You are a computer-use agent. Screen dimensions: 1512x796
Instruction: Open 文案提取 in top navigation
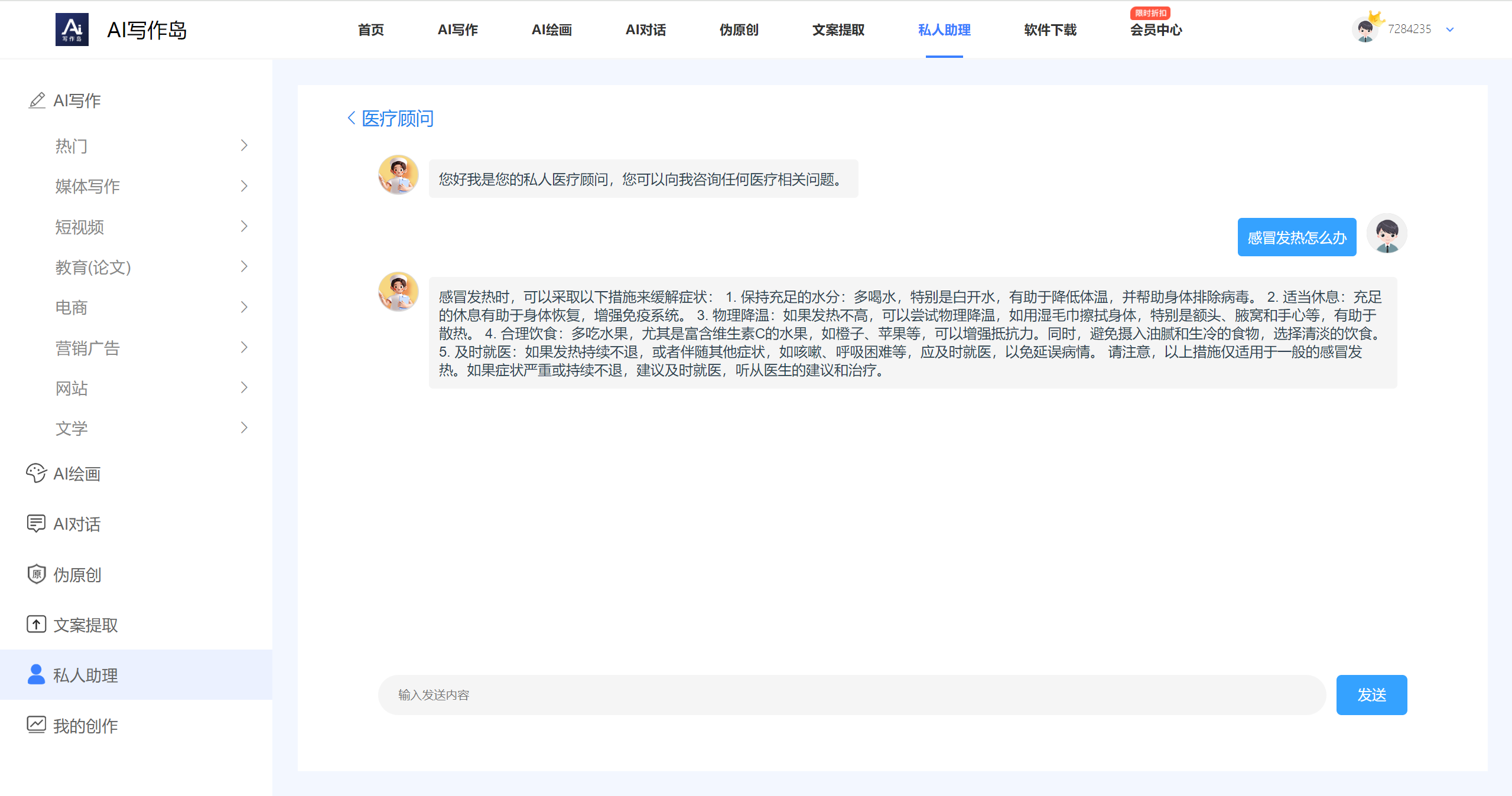[838, 30]
